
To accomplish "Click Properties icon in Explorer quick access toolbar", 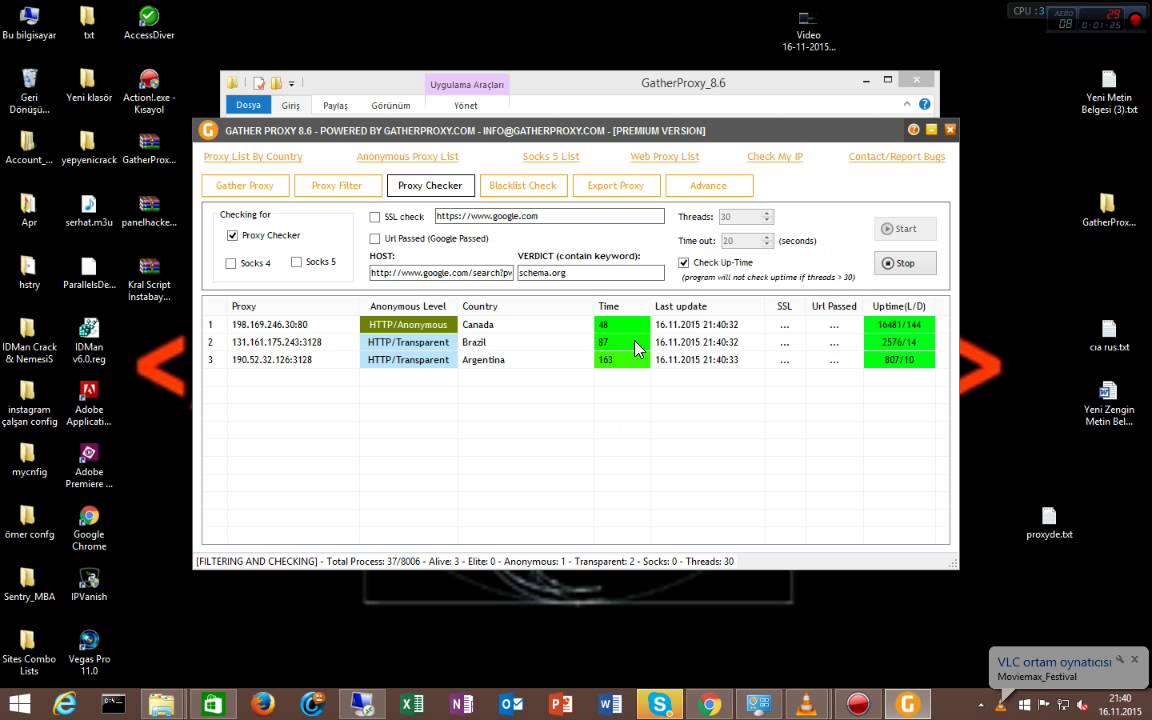I will coord(259,83).
